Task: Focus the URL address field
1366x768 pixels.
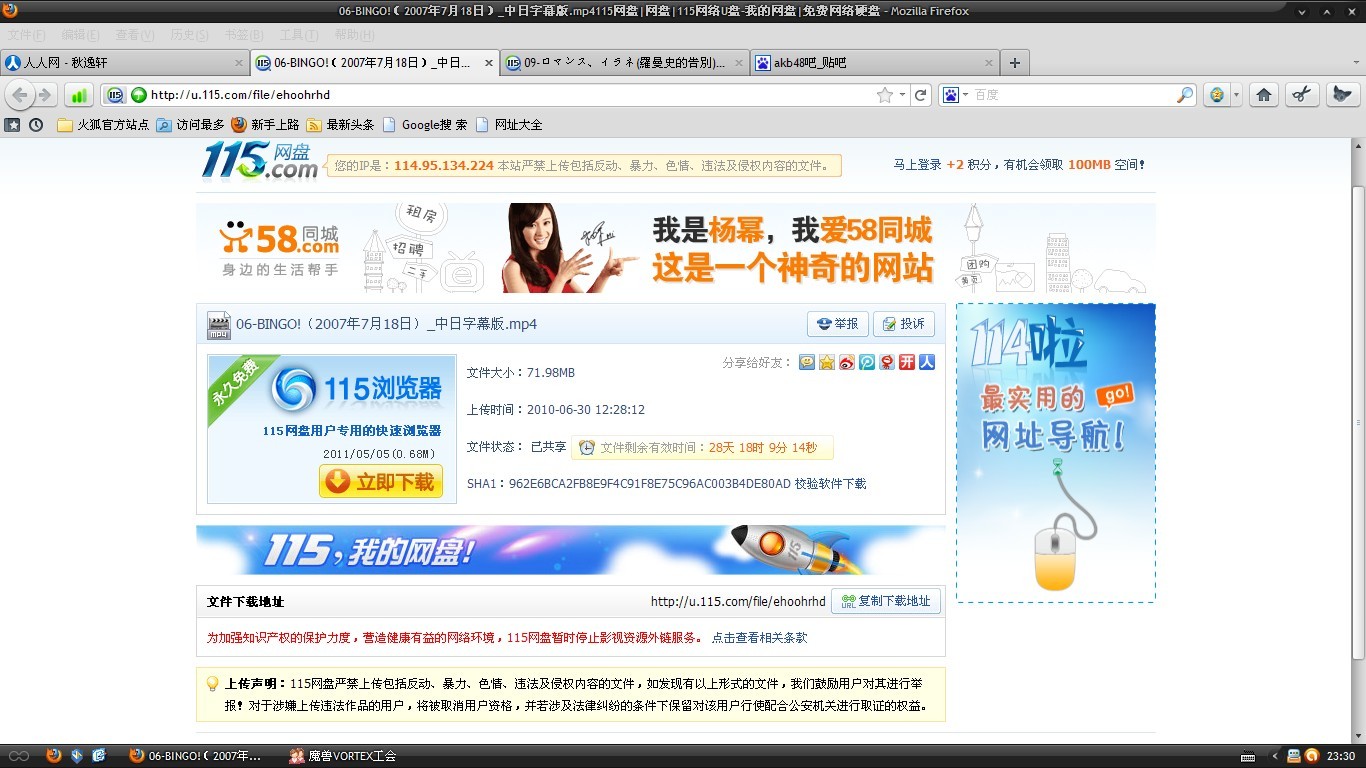Action: point(510,95)
